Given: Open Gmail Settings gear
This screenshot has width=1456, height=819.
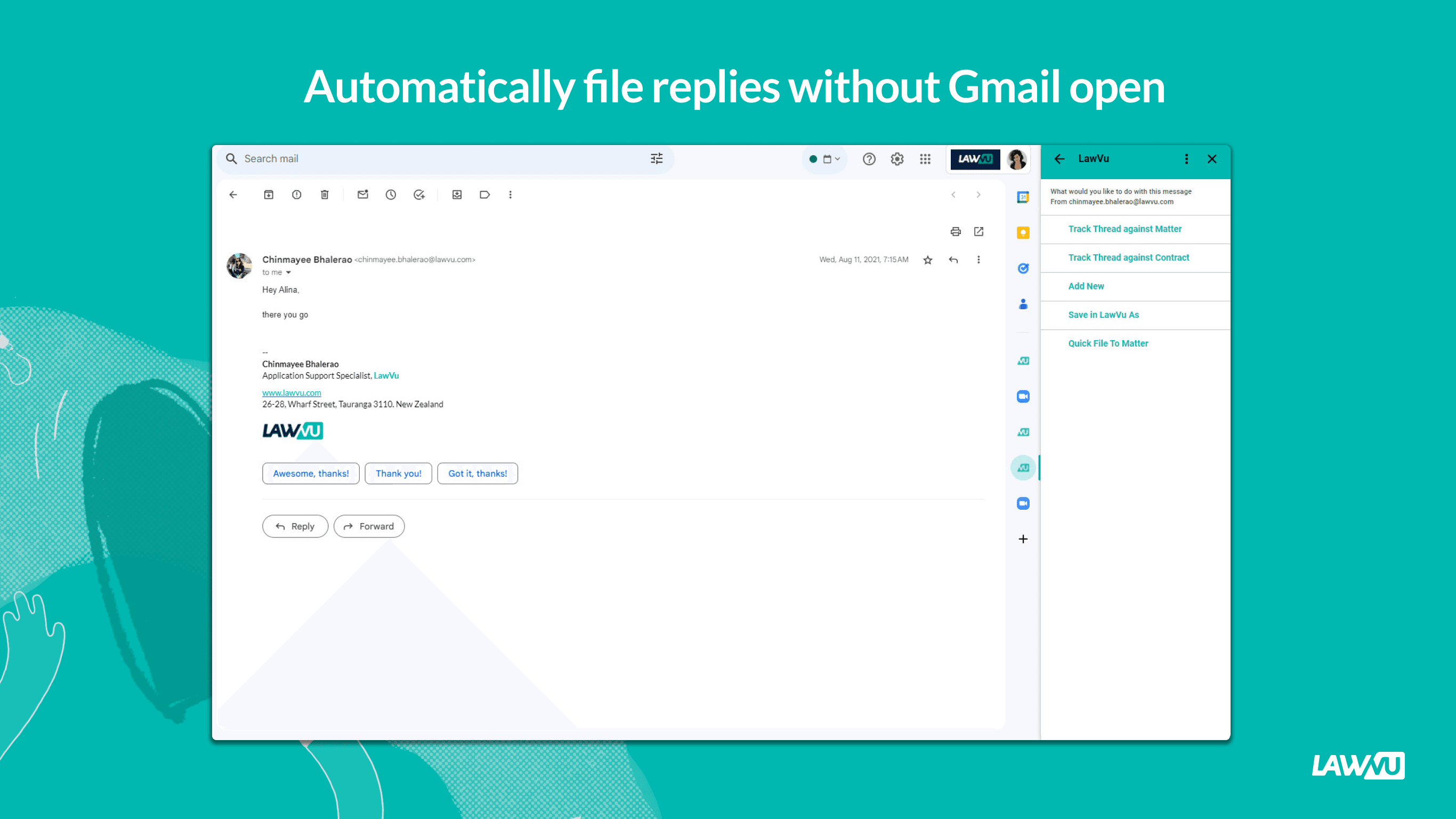Looking at the screenshot, I should 897,159.
